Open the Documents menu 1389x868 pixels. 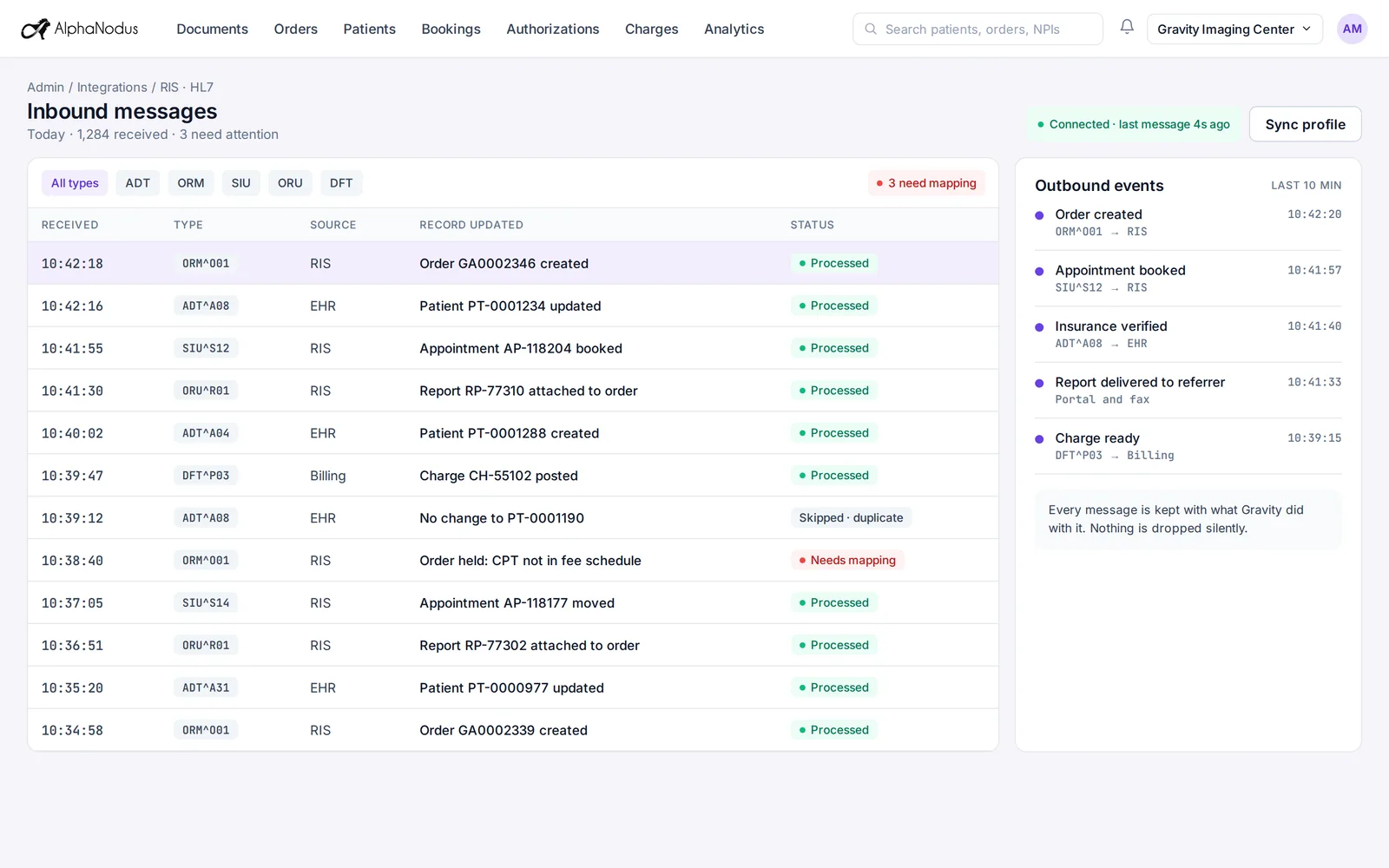212,29
